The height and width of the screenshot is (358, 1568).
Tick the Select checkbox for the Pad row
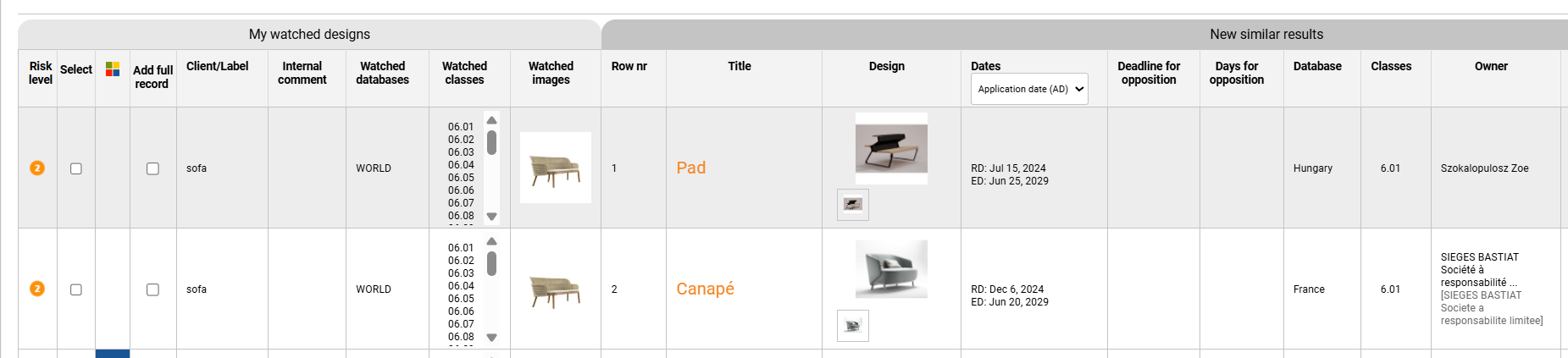(x=76, y=168)
